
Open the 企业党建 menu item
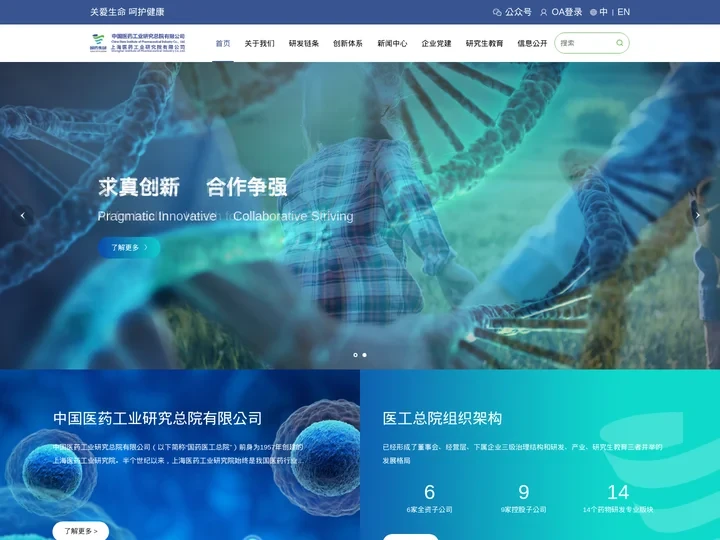coord(436,43)
